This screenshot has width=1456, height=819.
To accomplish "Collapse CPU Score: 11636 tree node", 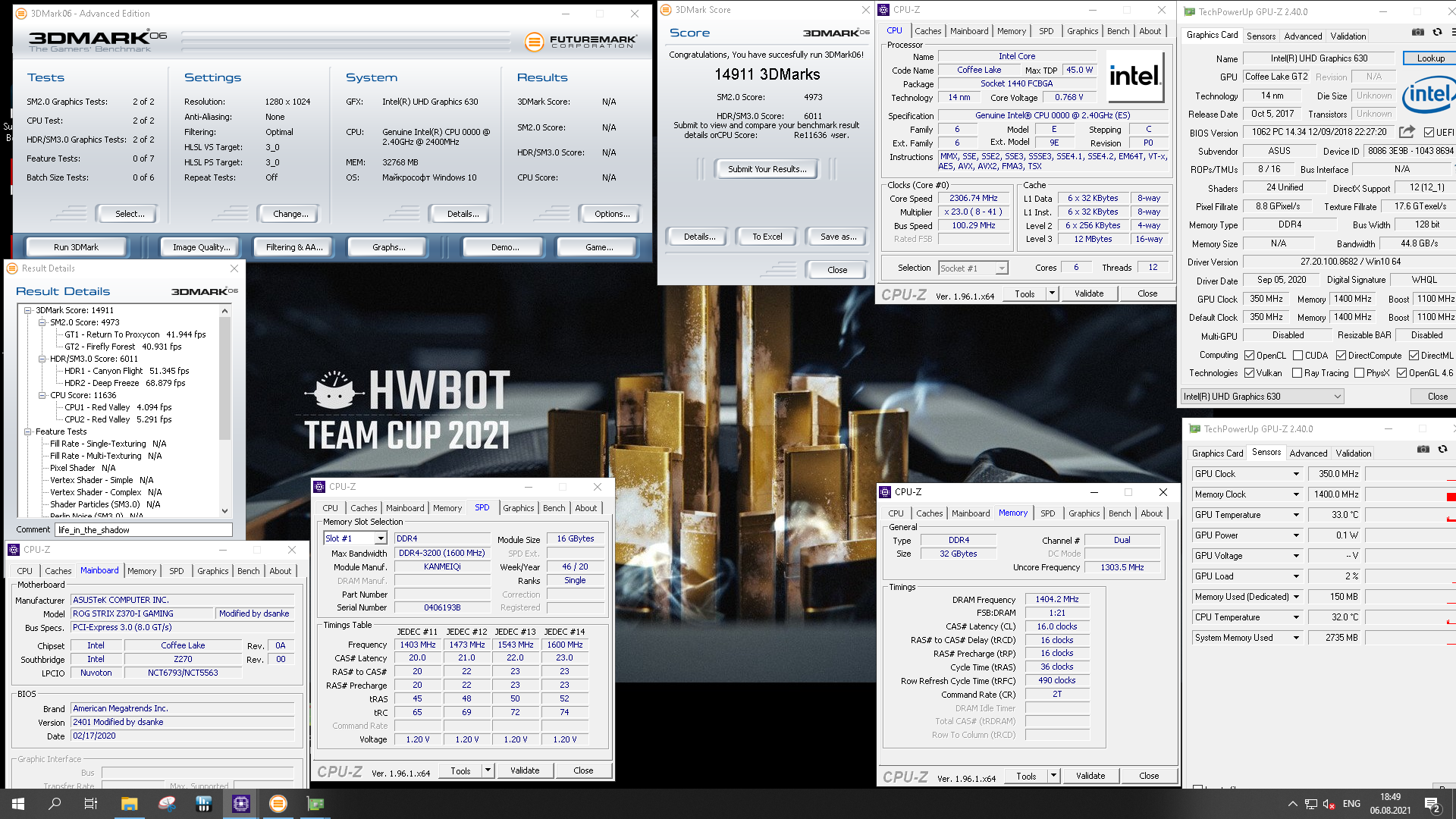I will (x=42, y=395).
